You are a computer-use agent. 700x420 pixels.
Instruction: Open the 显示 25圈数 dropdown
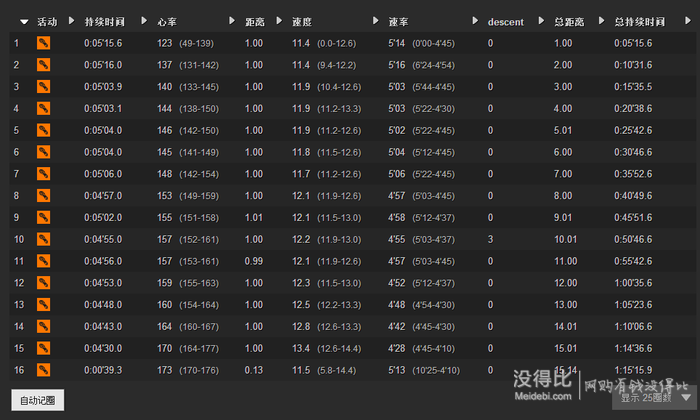(x=654, y=397)
